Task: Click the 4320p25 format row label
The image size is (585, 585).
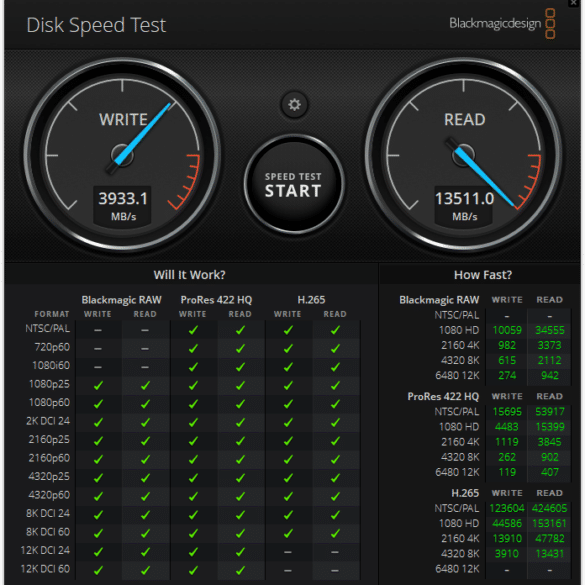Action: (49, 476)
